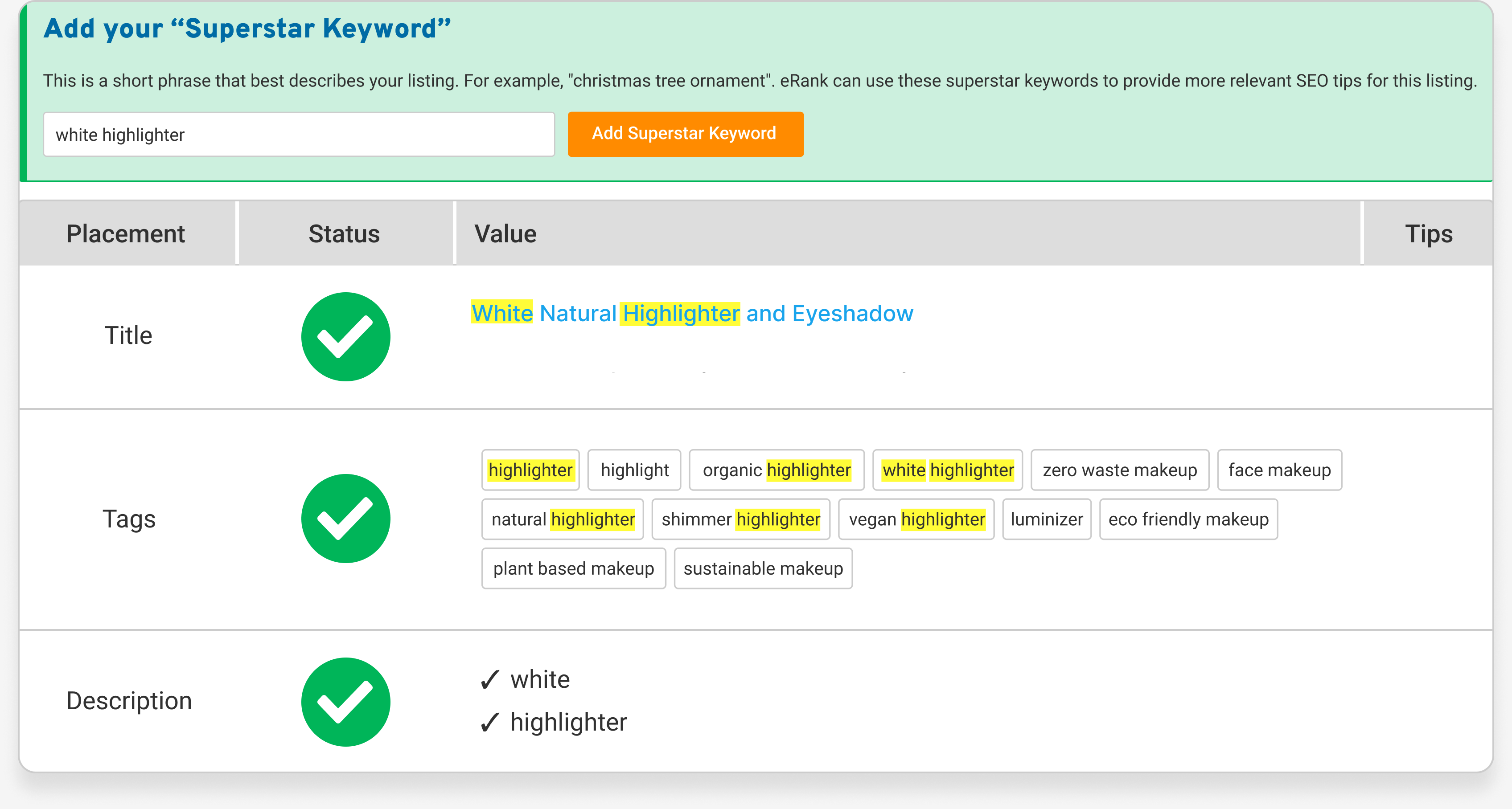
Task: Select the "vegan highlighter" tag
Action: [916, 519]
